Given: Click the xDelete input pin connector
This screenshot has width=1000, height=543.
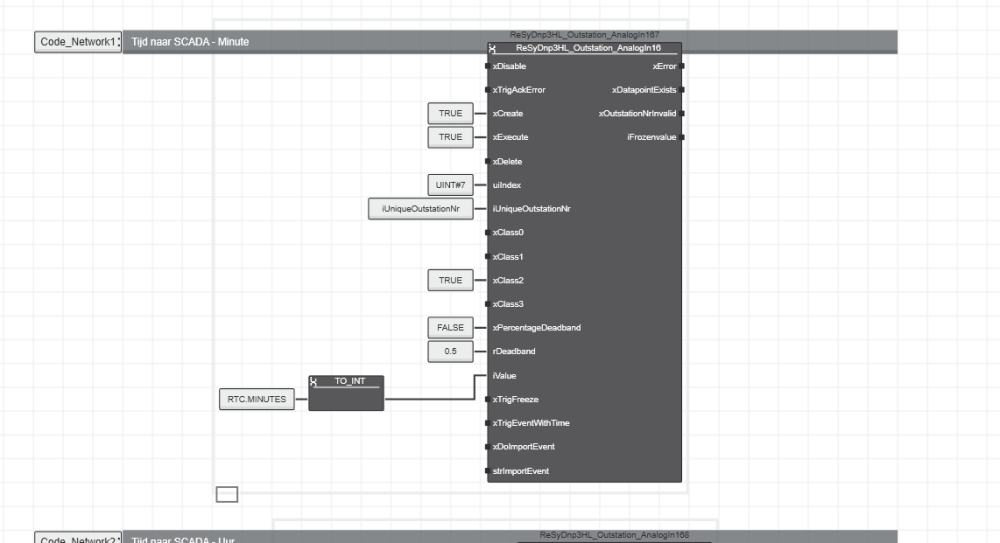Looking at the screenshot, I should [487, 161].
